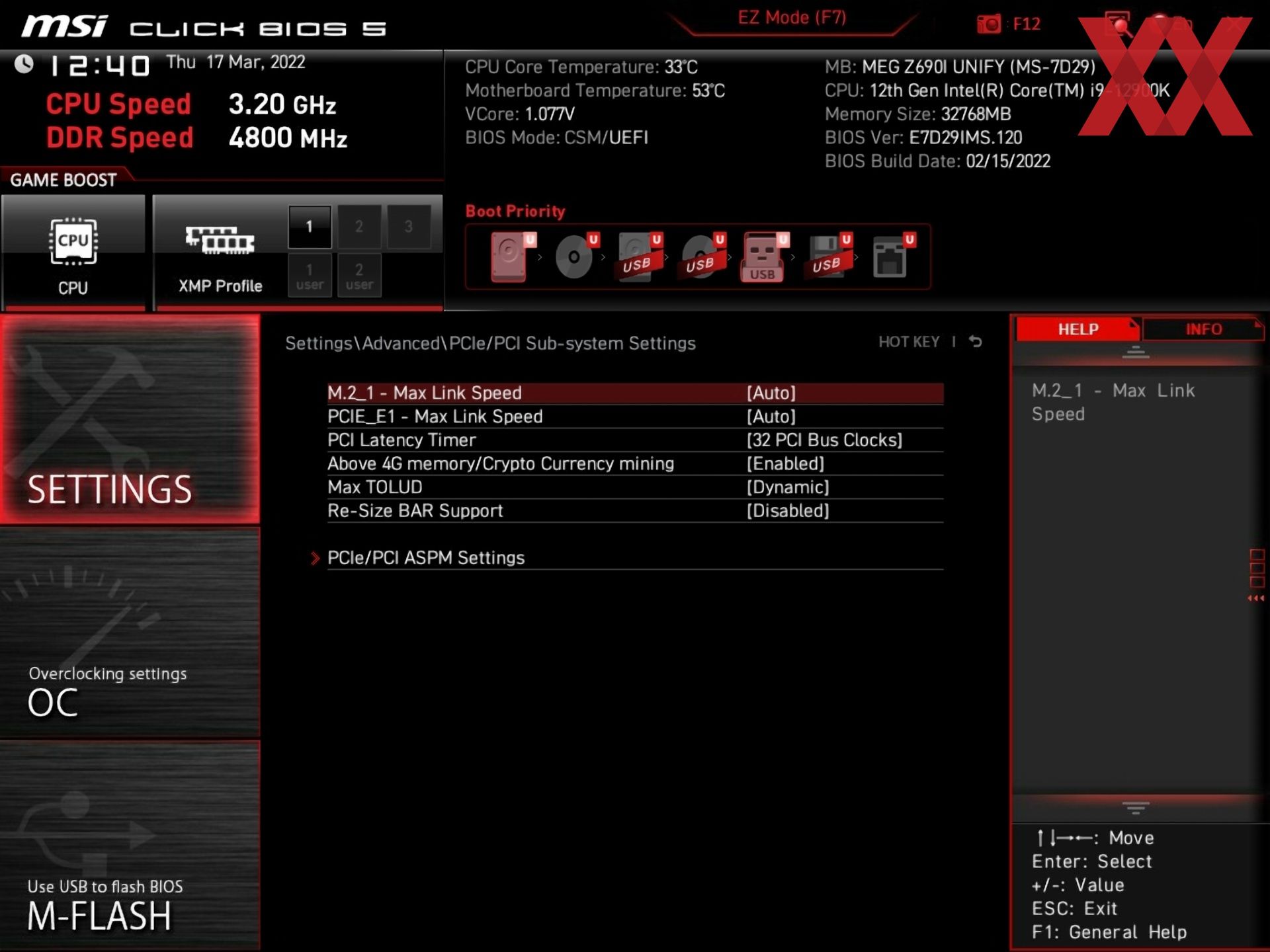This screenshot has height=952, width=1270.
Task: Click the Memory Size 32768MB text
Action: (917, 114)
